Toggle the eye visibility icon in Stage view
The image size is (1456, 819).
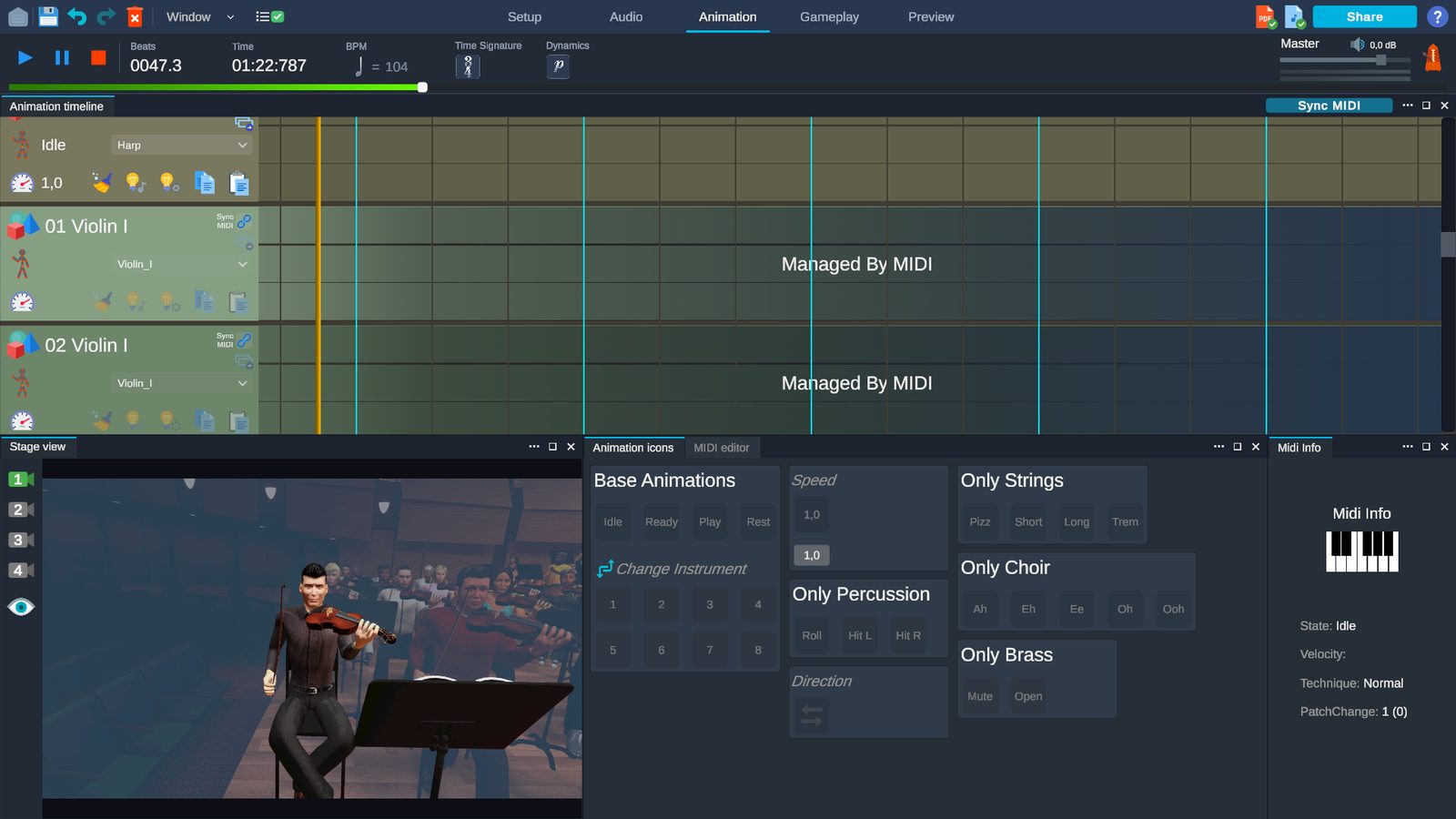pos(21,607)
